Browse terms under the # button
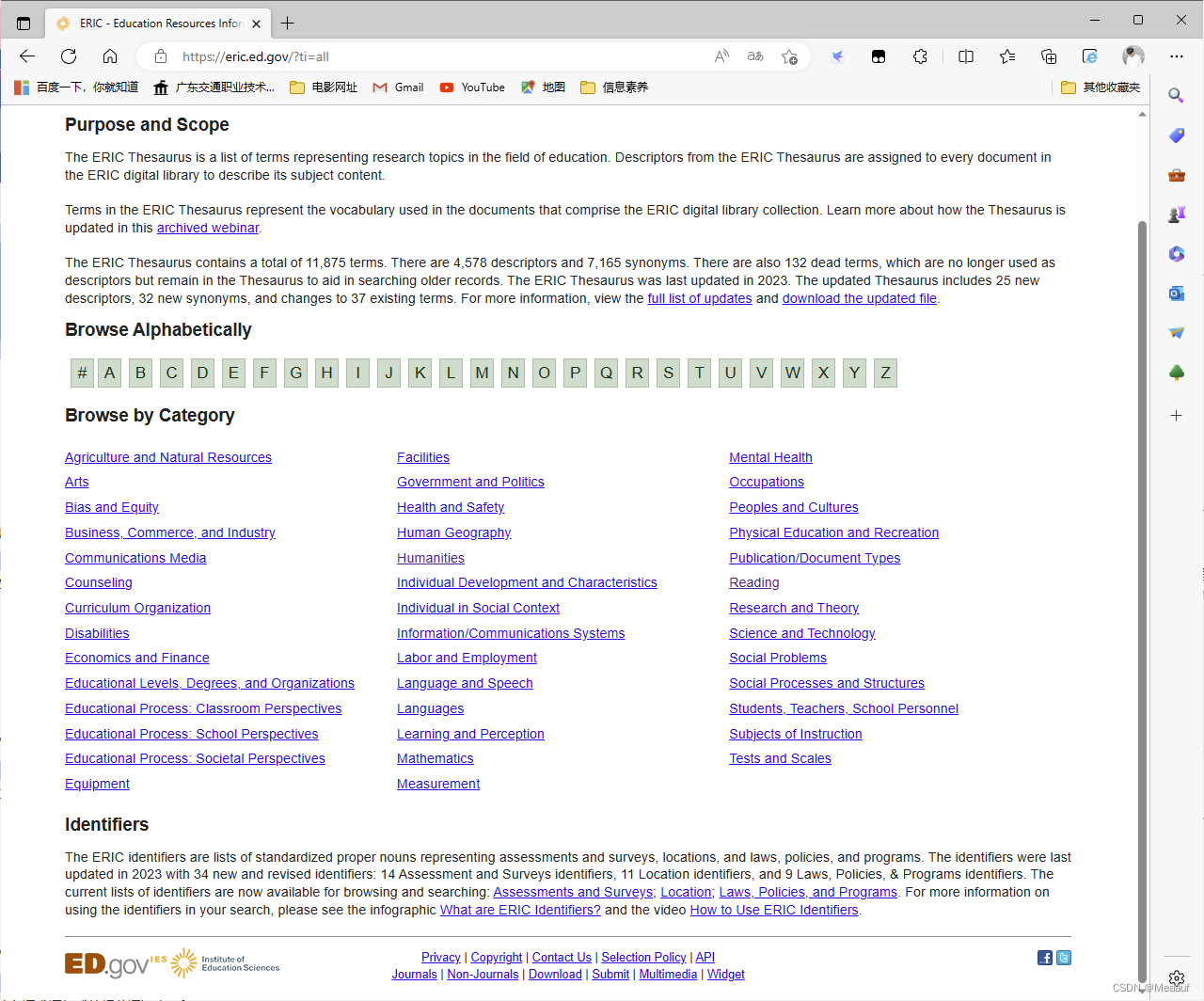The image size is (1204, 1001). [x=82, y=373]
